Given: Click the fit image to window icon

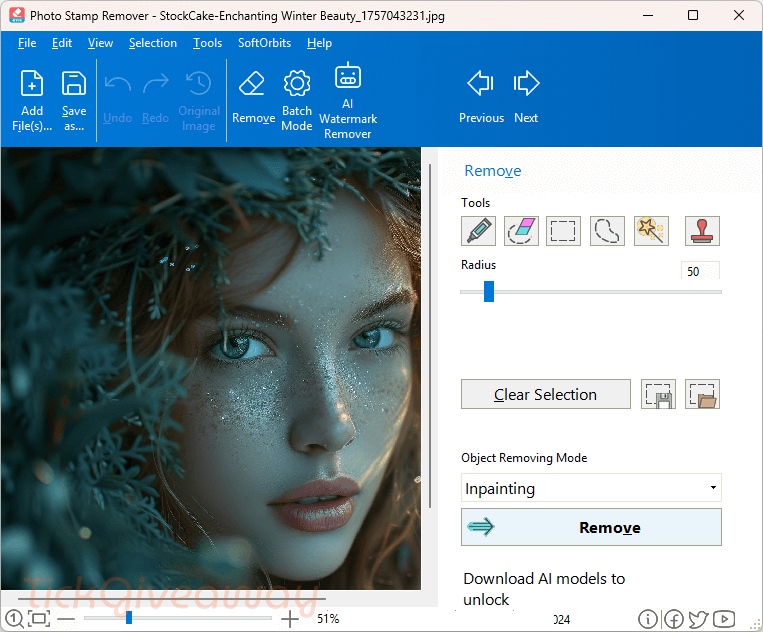Looking at the screenshot, I should [x=39, y=619].
